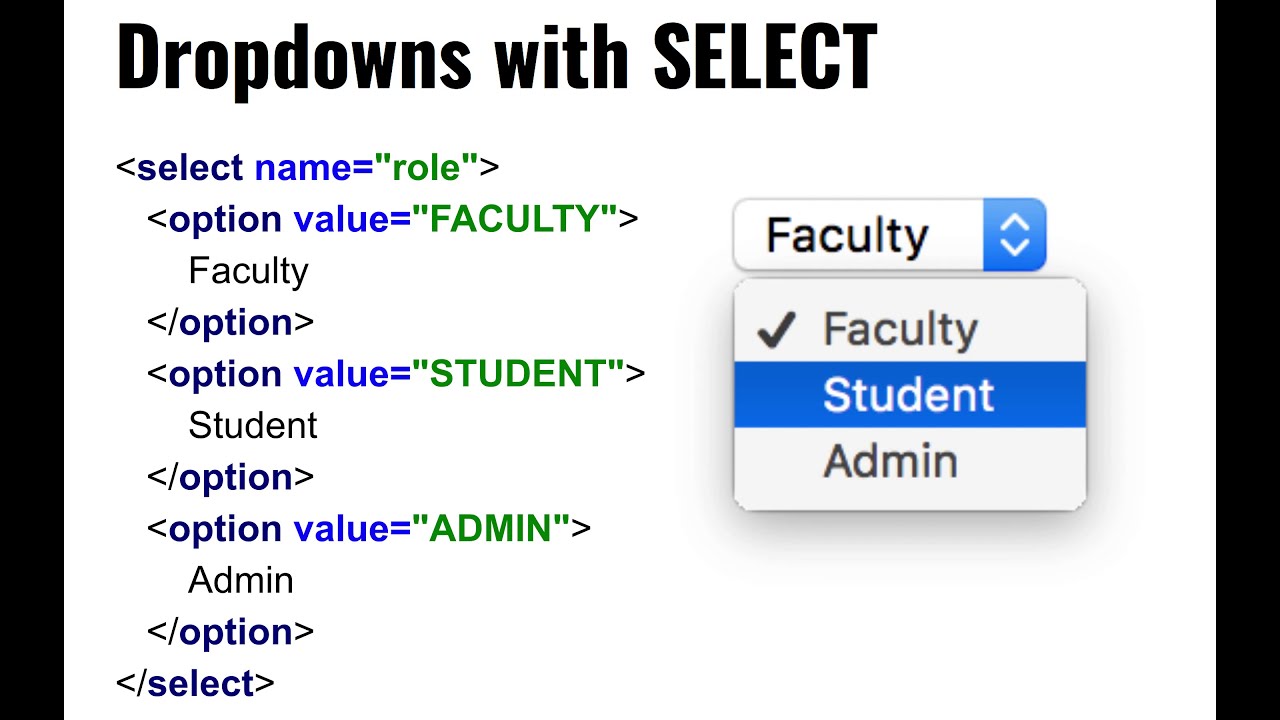Click the "Dropdowns with SELECT" slide title
The image size is (1280, 720).
[x=496, y=58]
